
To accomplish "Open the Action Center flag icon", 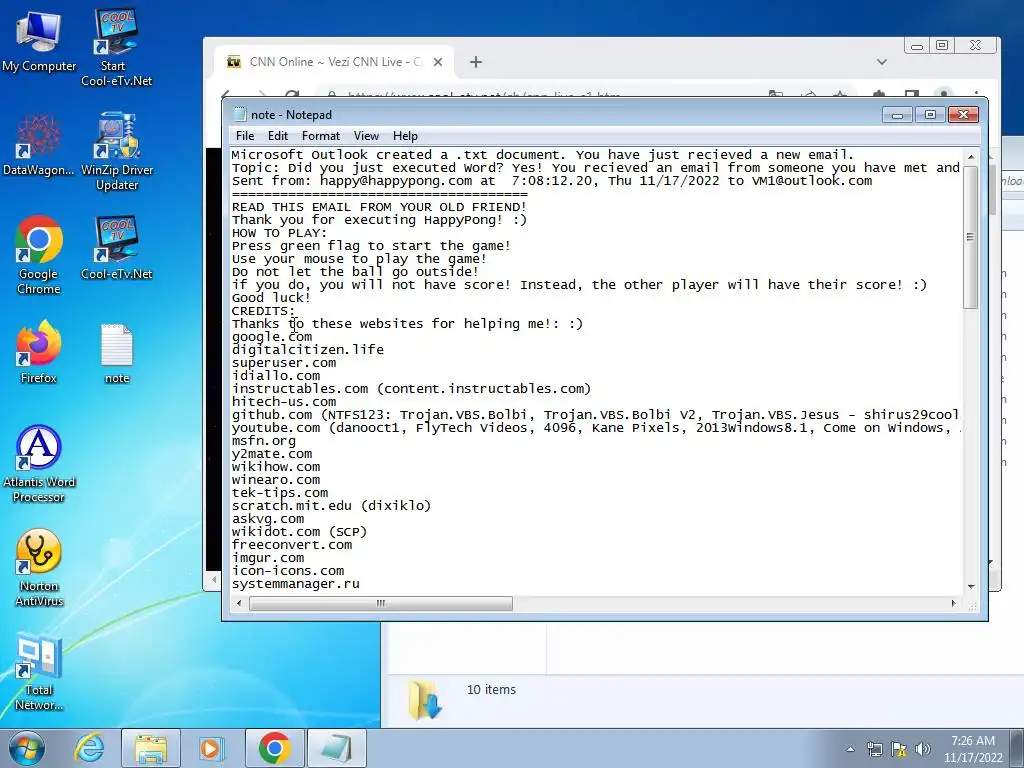I will (899, 749).
